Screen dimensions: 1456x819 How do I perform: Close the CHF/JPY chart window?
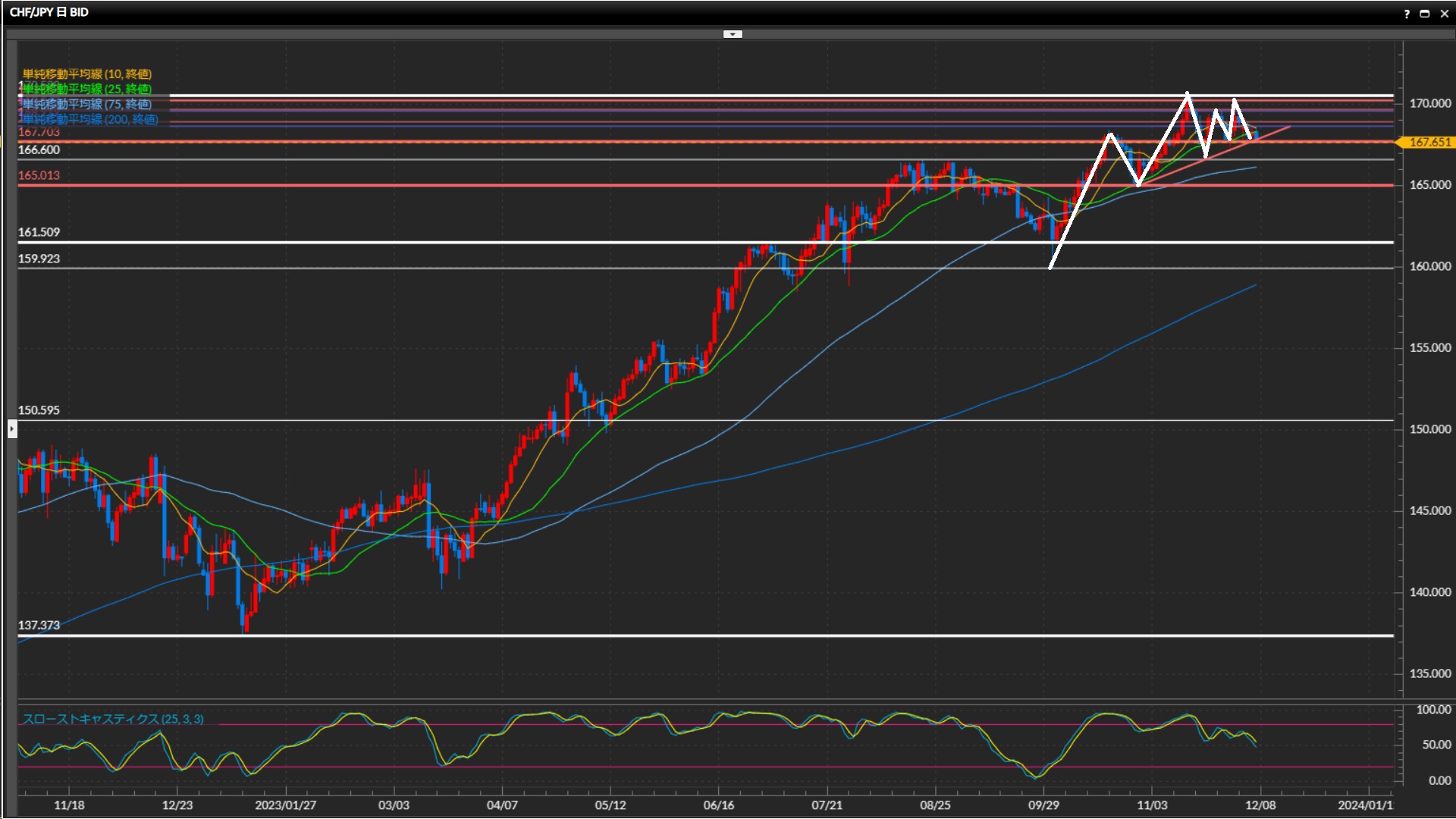(x=1444, y=14)
